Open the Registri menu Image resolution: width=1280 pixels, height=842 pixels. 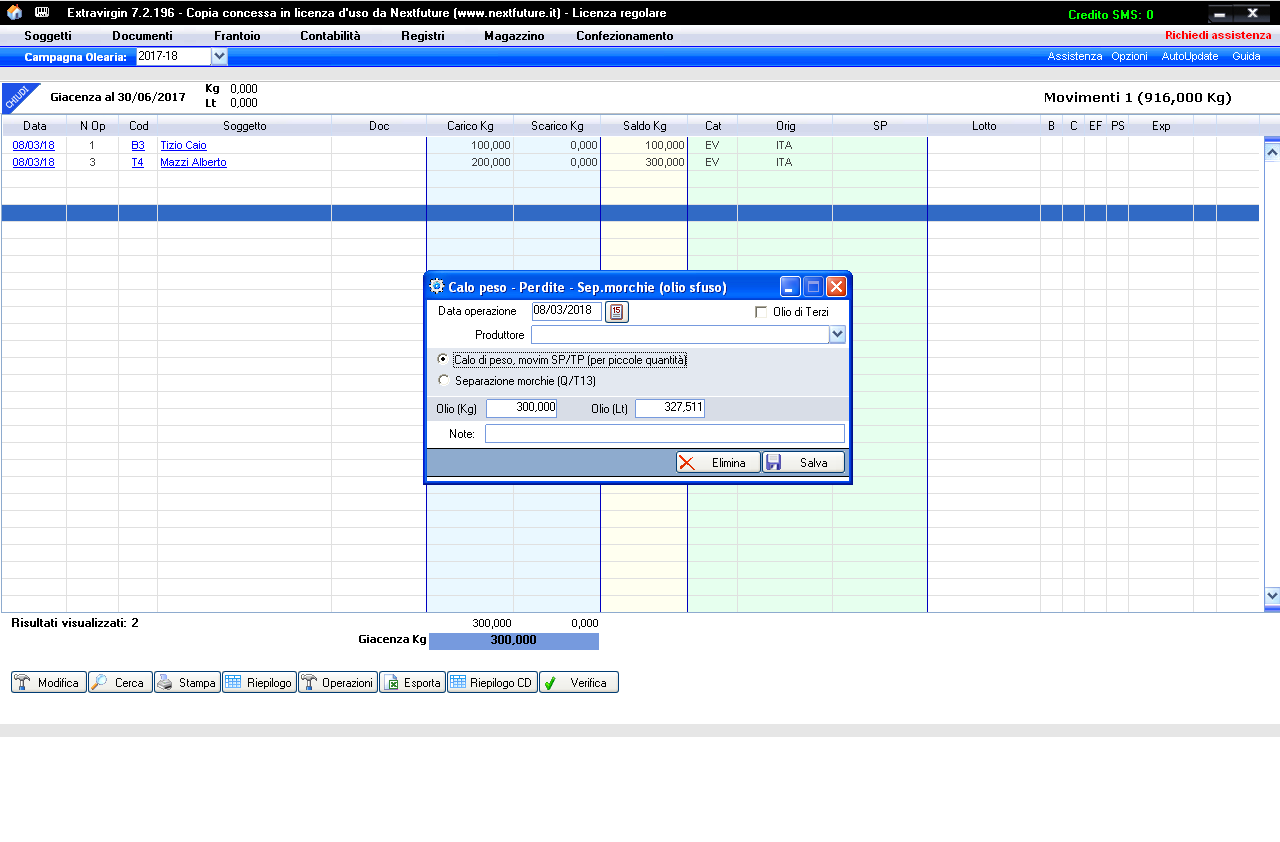point(423,36)
